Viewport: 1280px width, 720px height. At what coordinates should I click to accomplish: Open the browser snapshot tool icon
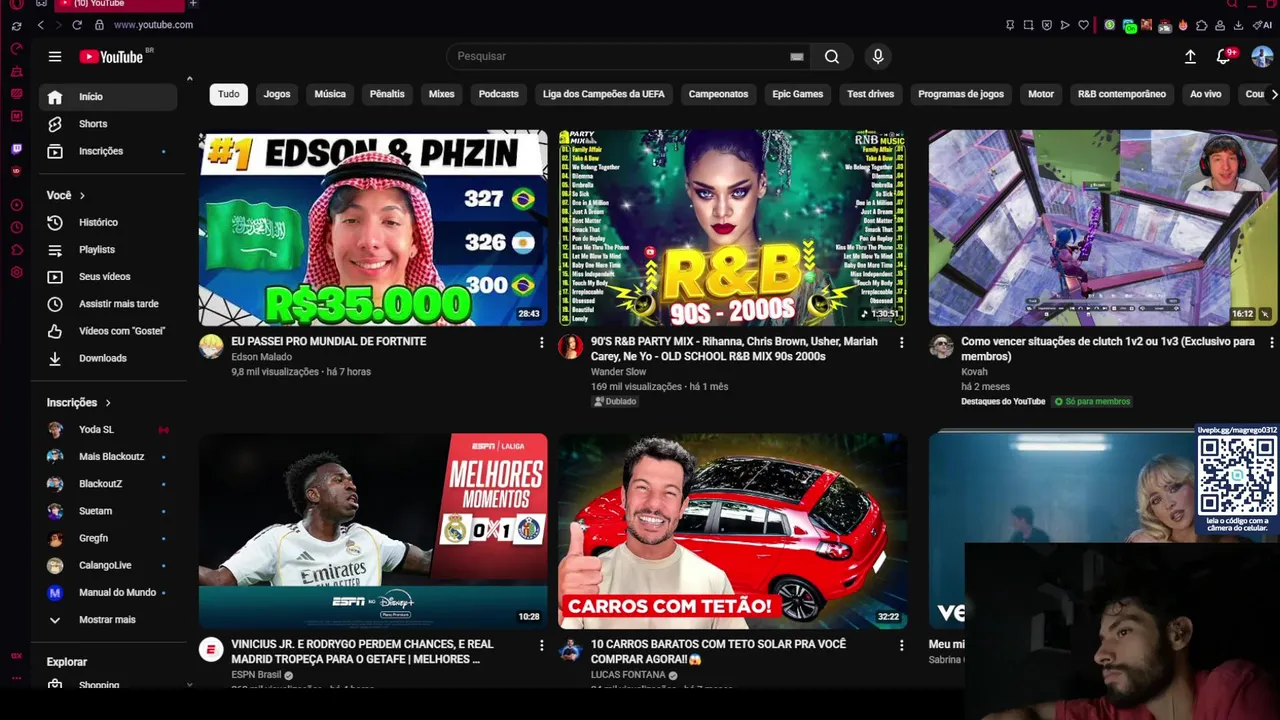point(1028,25)
